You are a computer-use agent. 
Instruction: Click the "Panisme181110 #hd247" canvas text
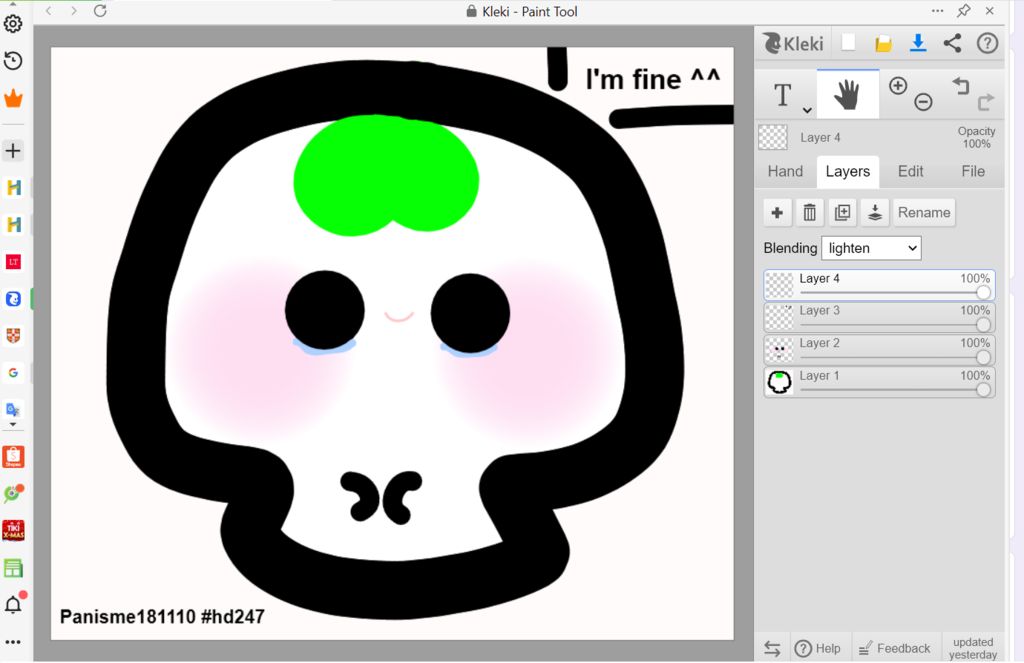[162, 617]
